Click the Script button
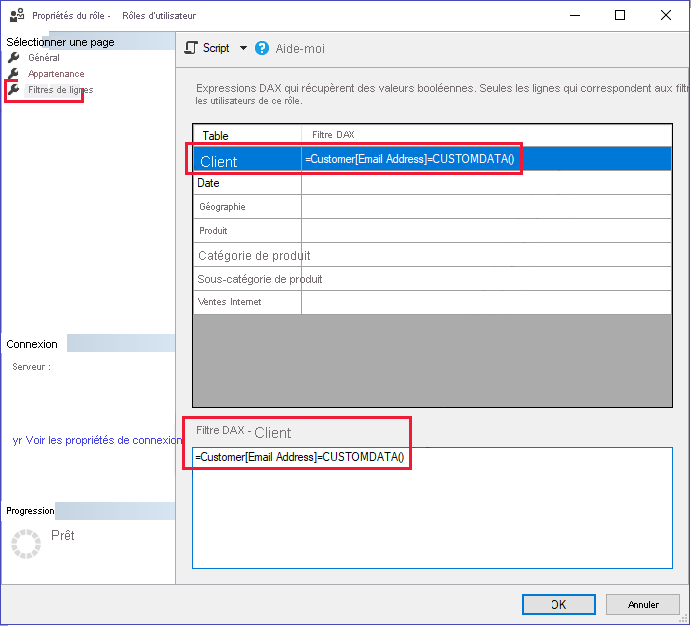The image size is (691, 626). pyautogui.click(x=216, y=48)
